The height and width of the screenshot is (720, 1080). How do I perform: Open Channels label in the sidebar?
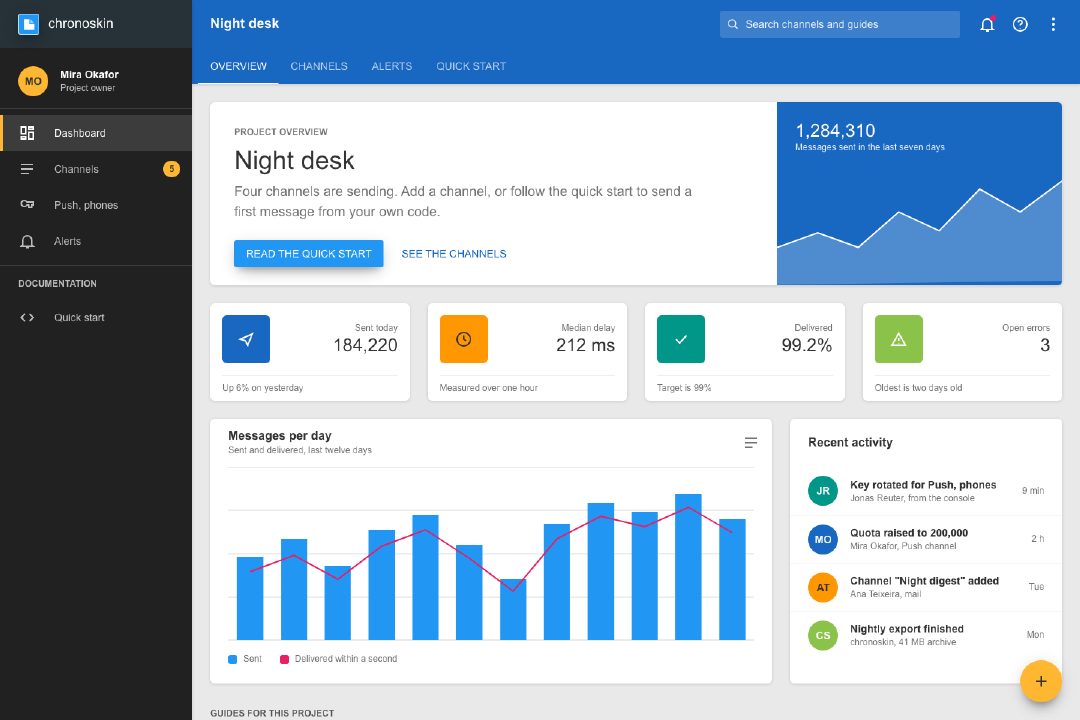tap(76, 169)
